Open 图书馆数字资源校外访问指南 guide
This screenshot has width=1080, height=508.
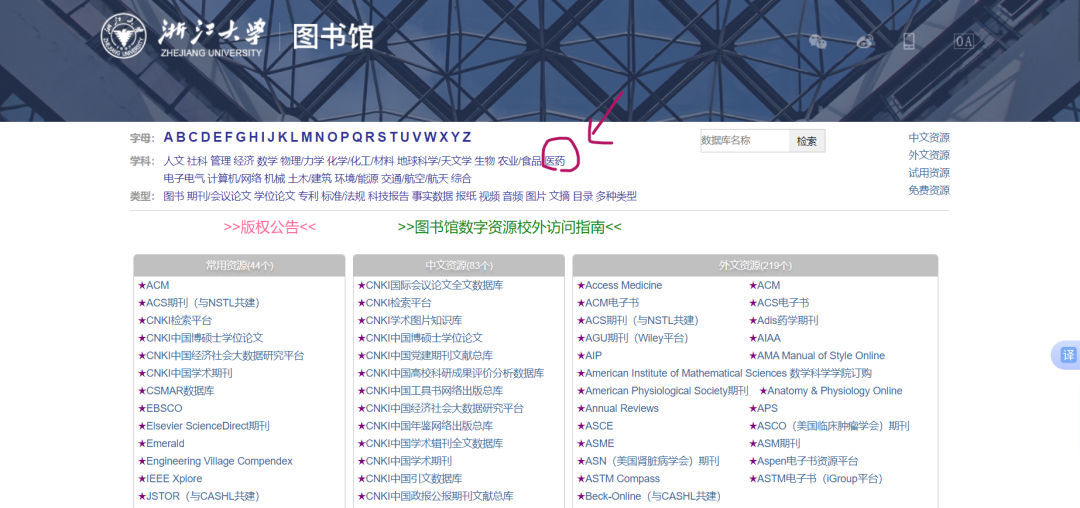point(509,227)
